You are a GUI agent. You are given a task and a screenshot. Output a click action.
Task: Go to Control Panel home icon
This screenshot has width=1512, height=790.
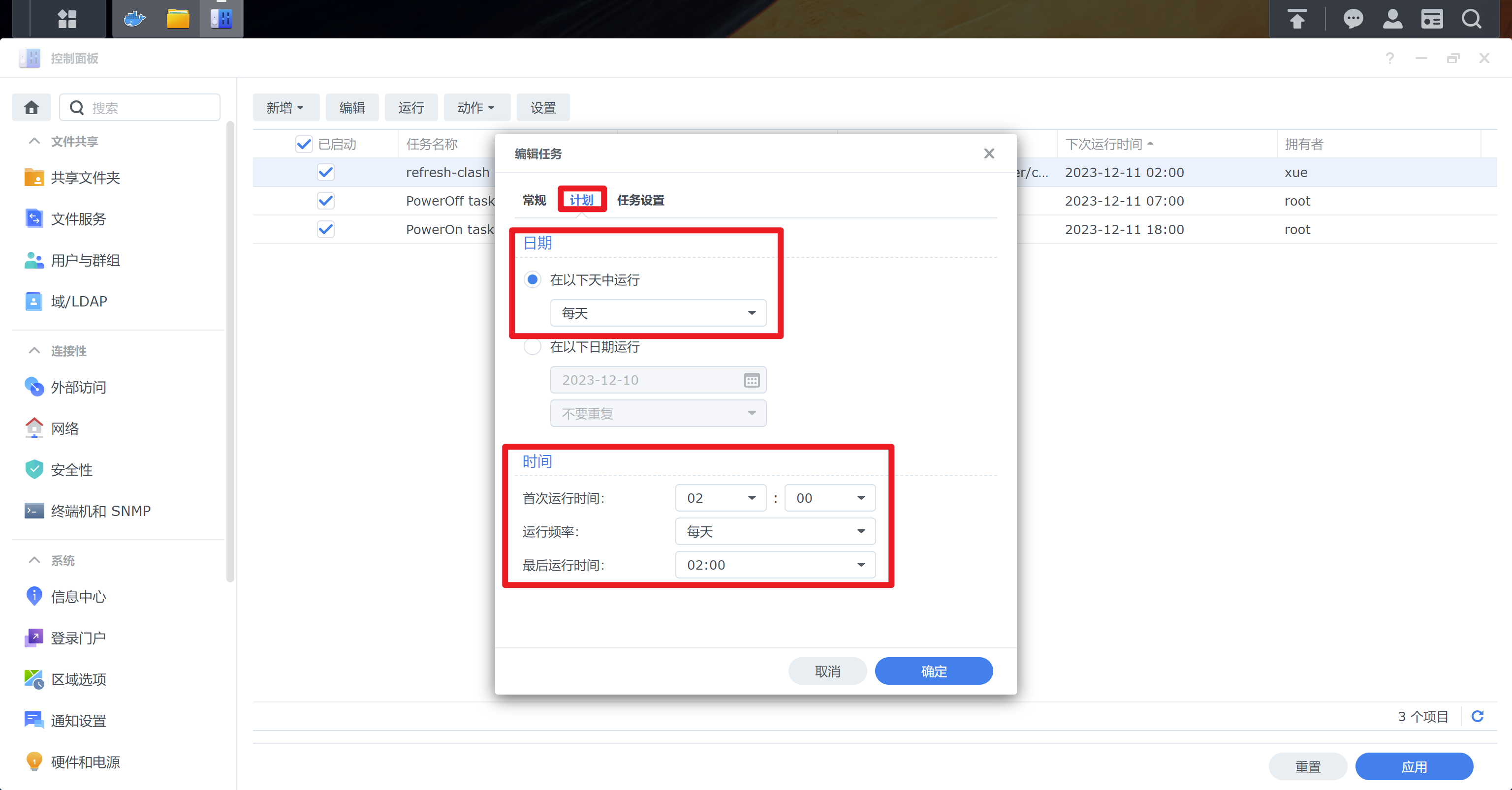[31, 107]
